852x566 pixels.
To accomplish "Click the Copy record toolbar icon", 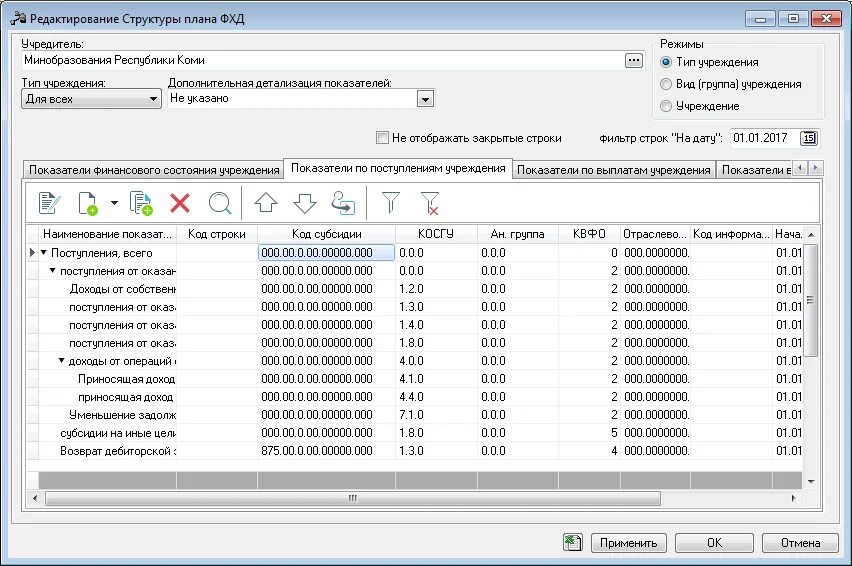I will pos(141,204).
